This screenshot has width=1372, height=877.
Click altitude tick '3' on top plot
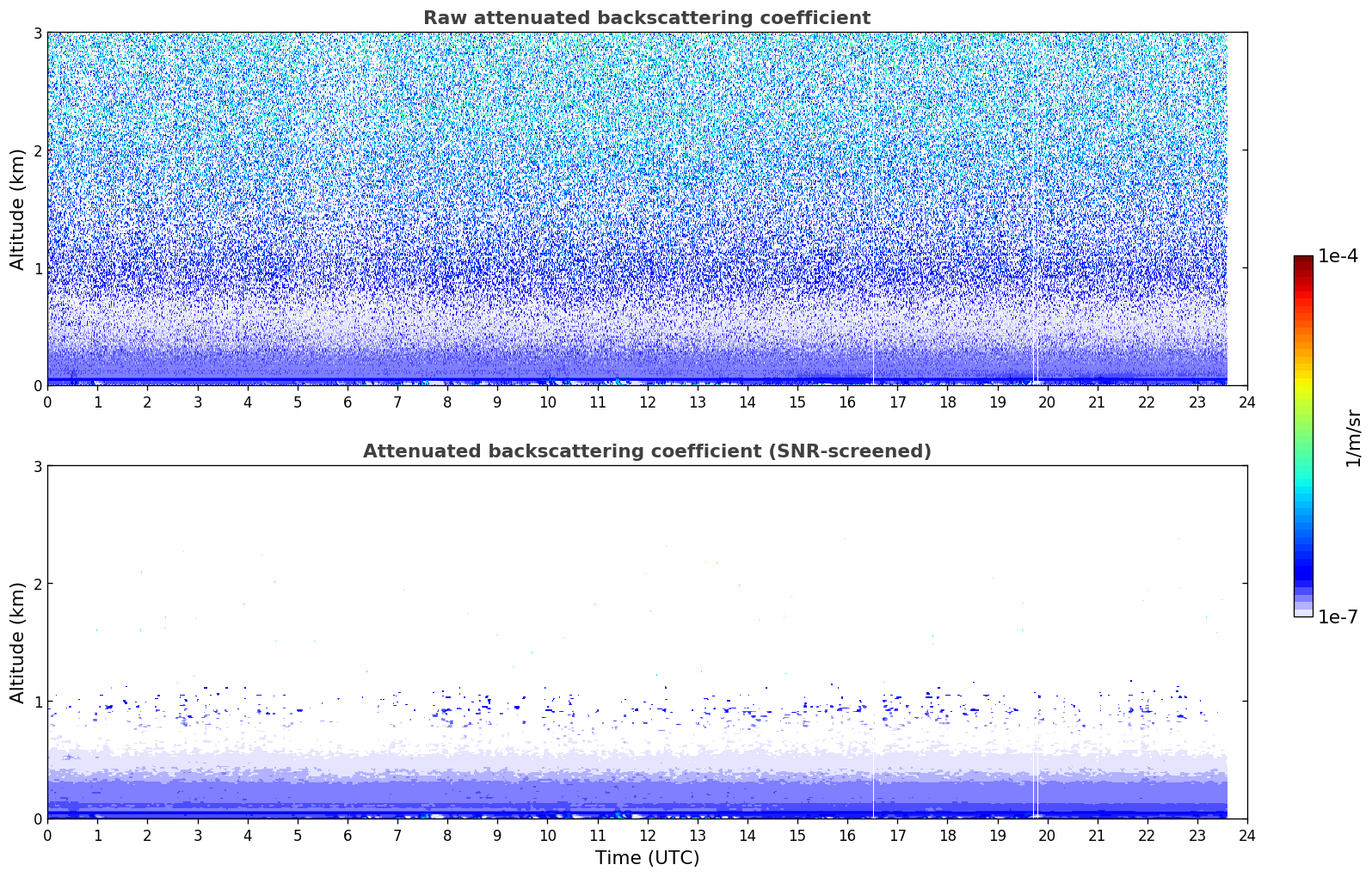coord(37,33)
